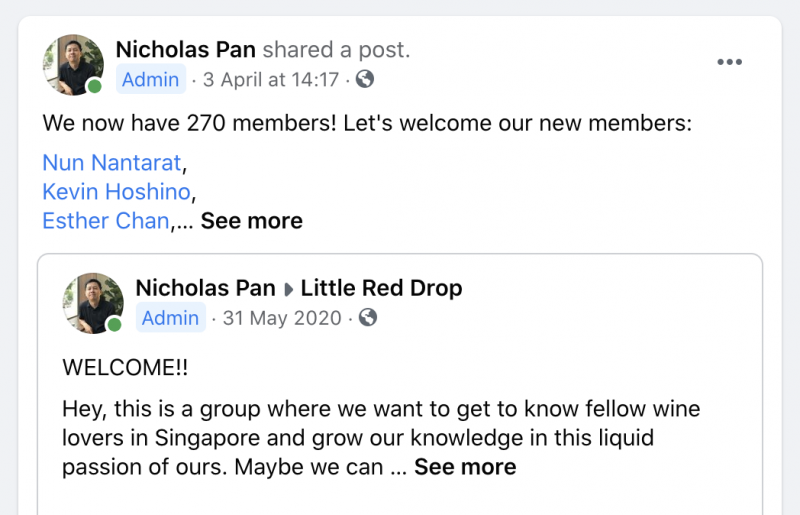The height and width of the screenshot is (515, 800).
Task: Click Nicholas Pan's top profile picture
Action: click(73, 65)
